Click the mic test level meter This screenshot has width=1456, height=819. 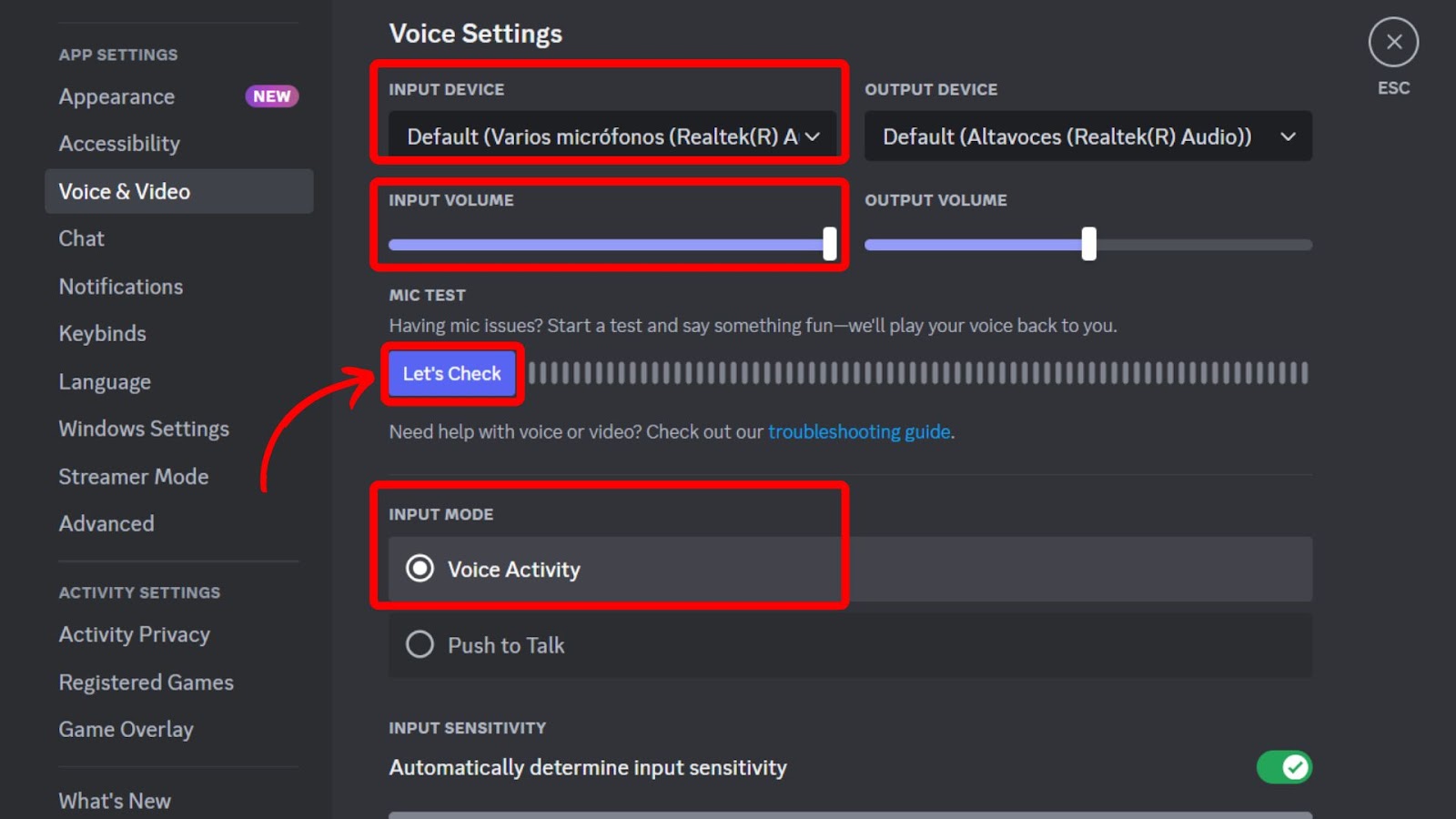click(917, 373)
